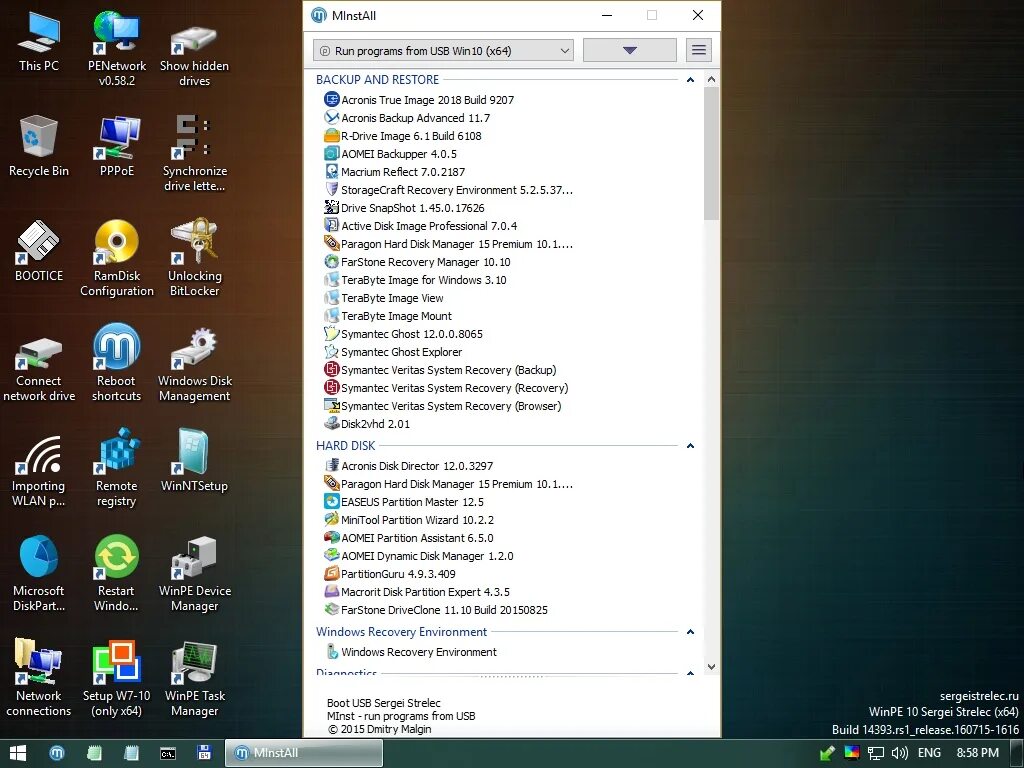Open the Run programs from USB dropdown
The height and width of the screenshot is (768, 1024).
click(x=443, y=50)
